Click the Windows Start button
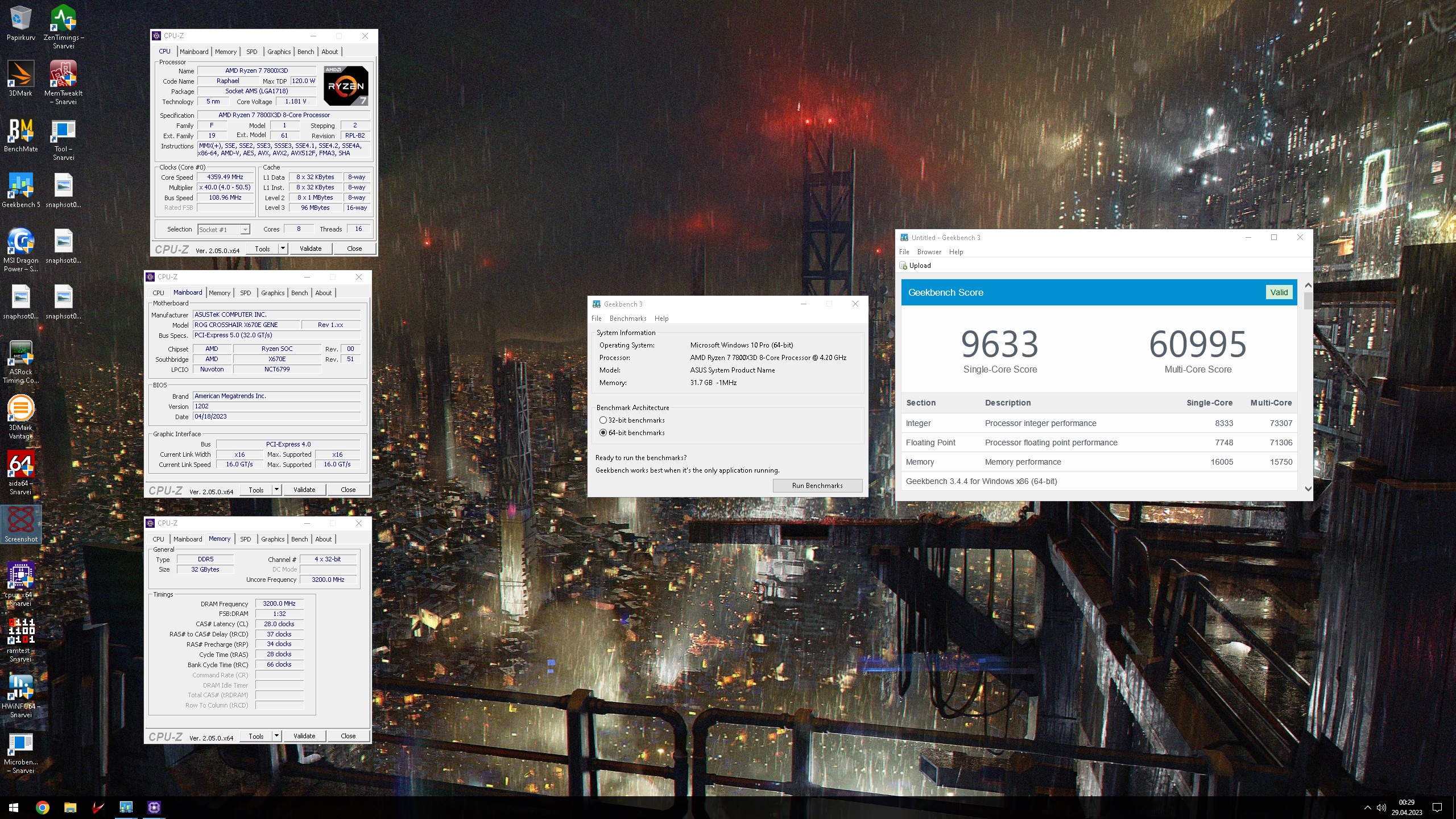This screenshot has height=819, width=1456. pyautogui.click(x=14, y=807)
